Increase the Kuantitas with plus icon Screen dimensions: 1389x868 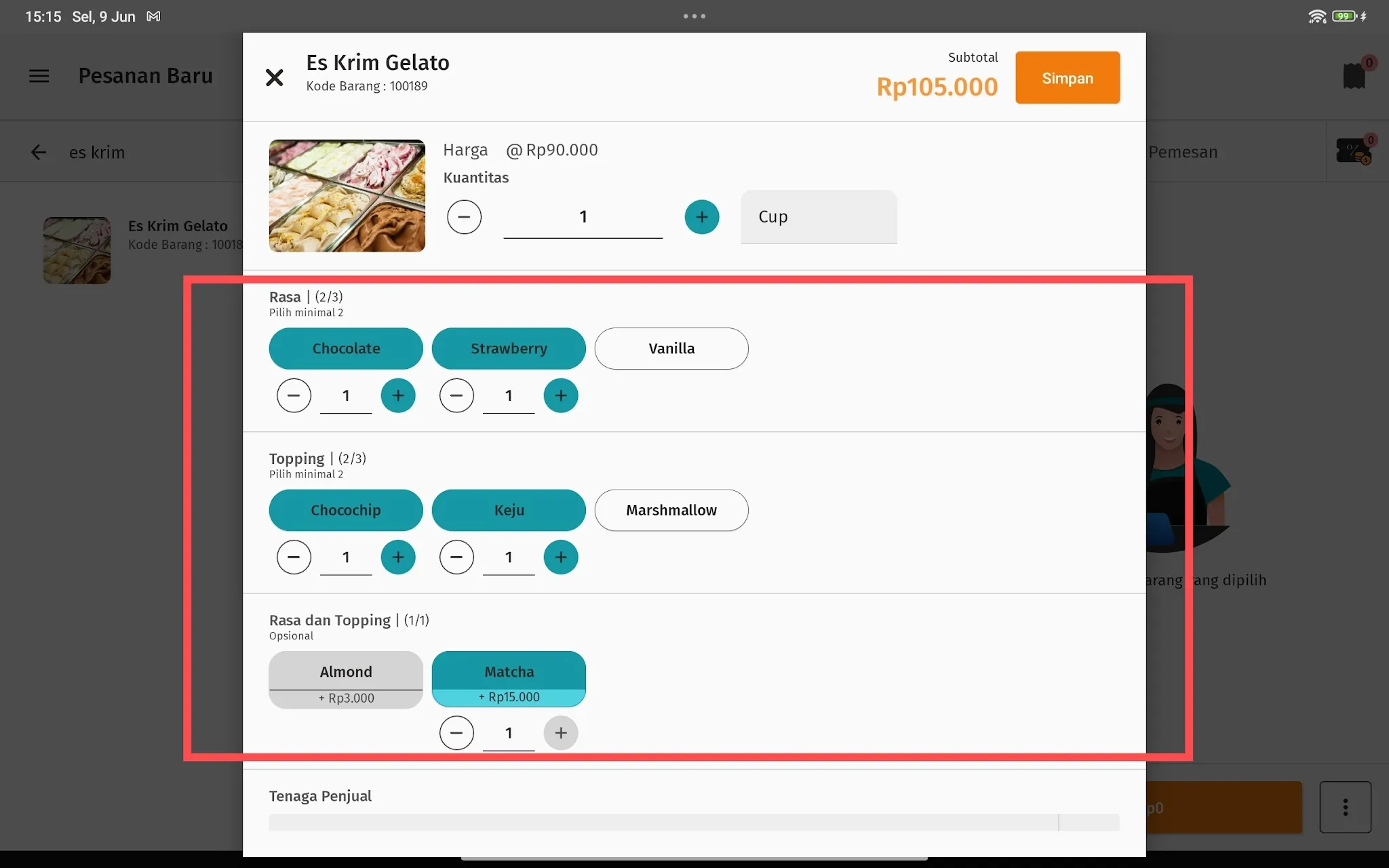coord(701,217)
